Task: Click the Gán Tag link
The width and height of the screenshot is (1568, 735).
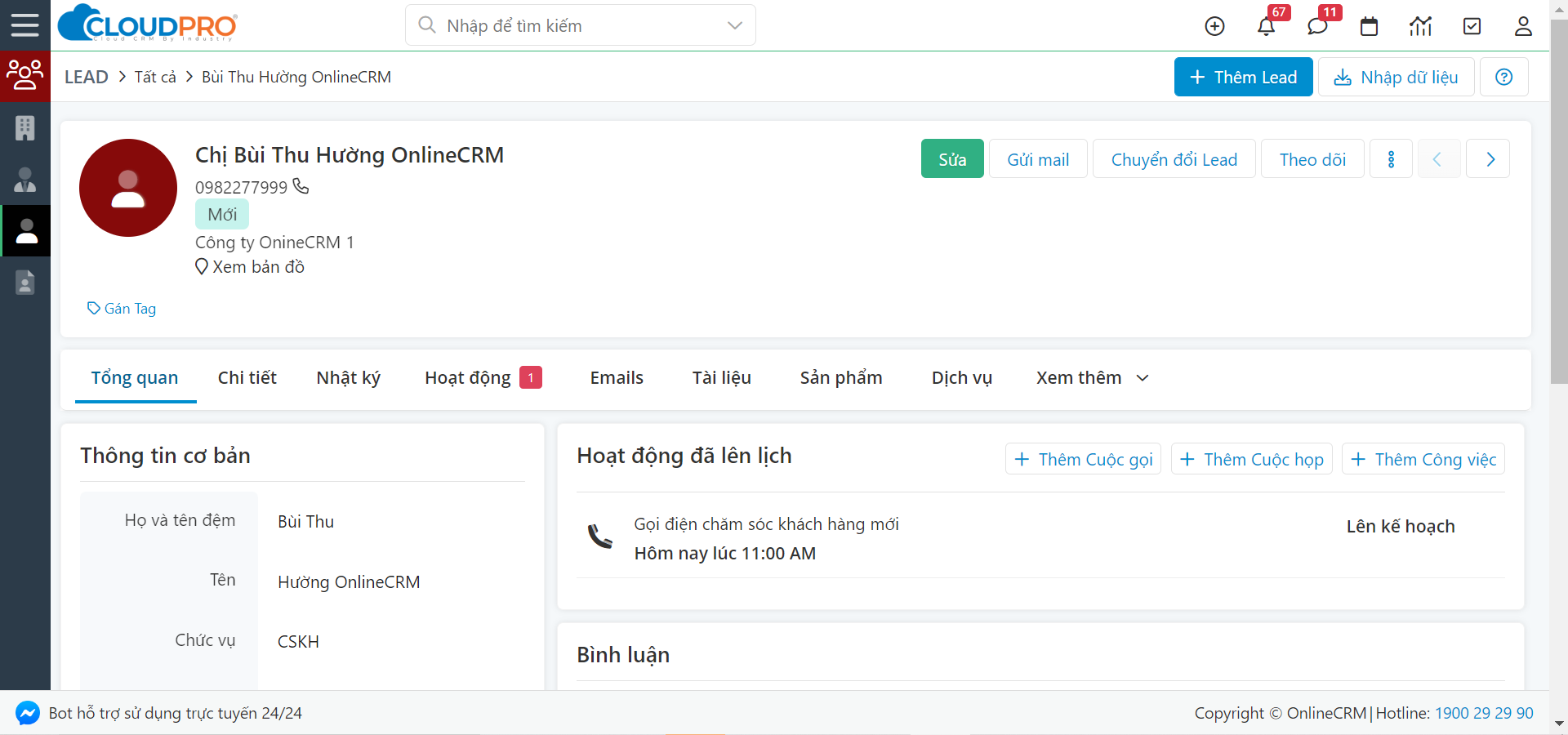Action: click(122, 308)
